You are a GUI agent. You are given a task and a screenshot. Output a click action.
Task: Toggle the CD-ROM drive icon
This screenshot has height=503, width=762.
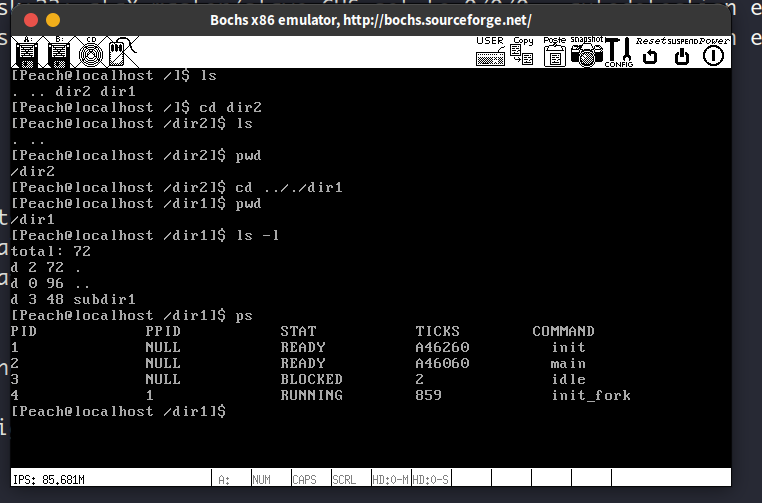coord(90,53)
